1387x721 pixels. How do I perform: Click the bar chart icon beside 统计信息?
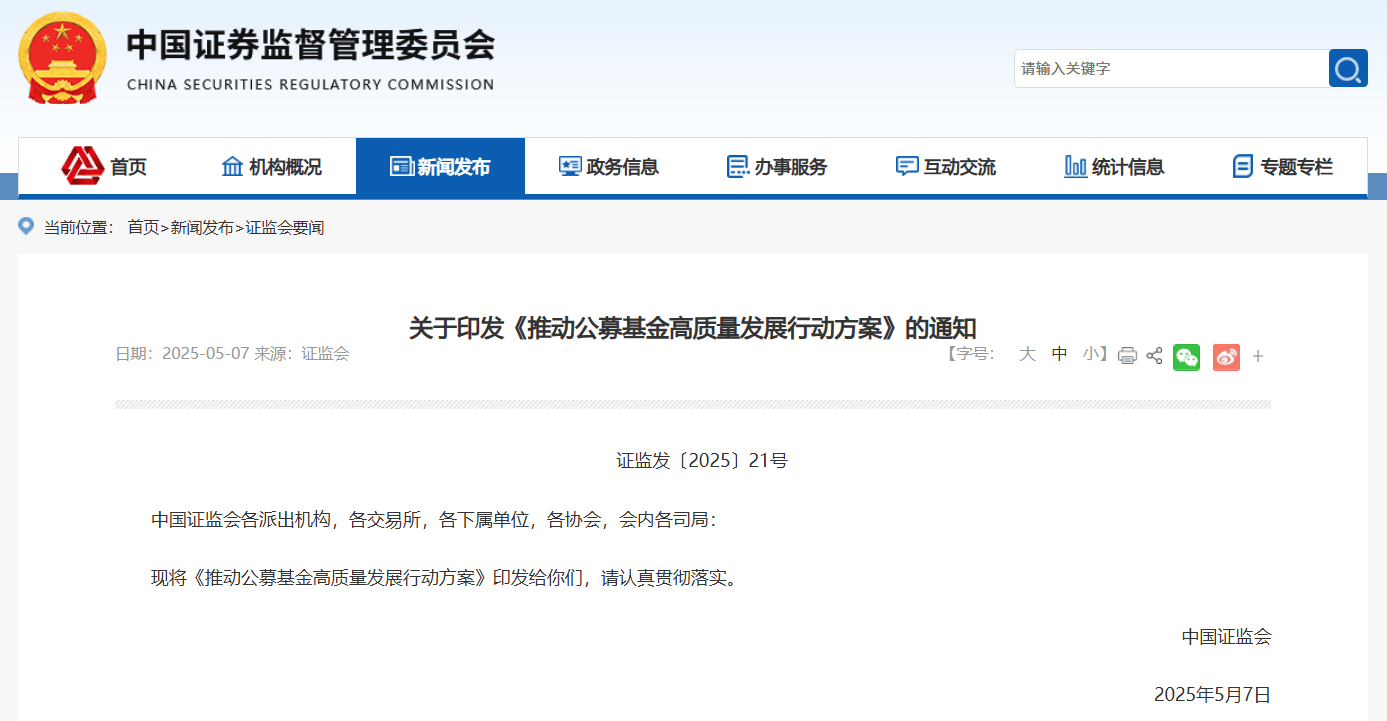tap(1076, 166)
